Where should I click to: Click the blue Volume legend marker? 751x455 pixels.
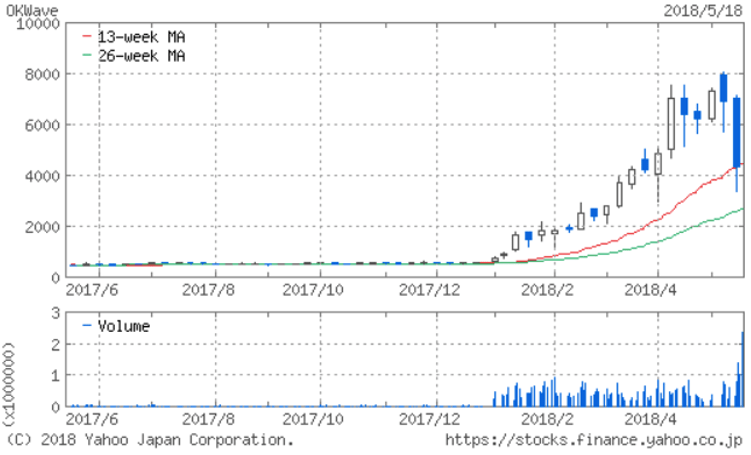[x=87, y=326]
